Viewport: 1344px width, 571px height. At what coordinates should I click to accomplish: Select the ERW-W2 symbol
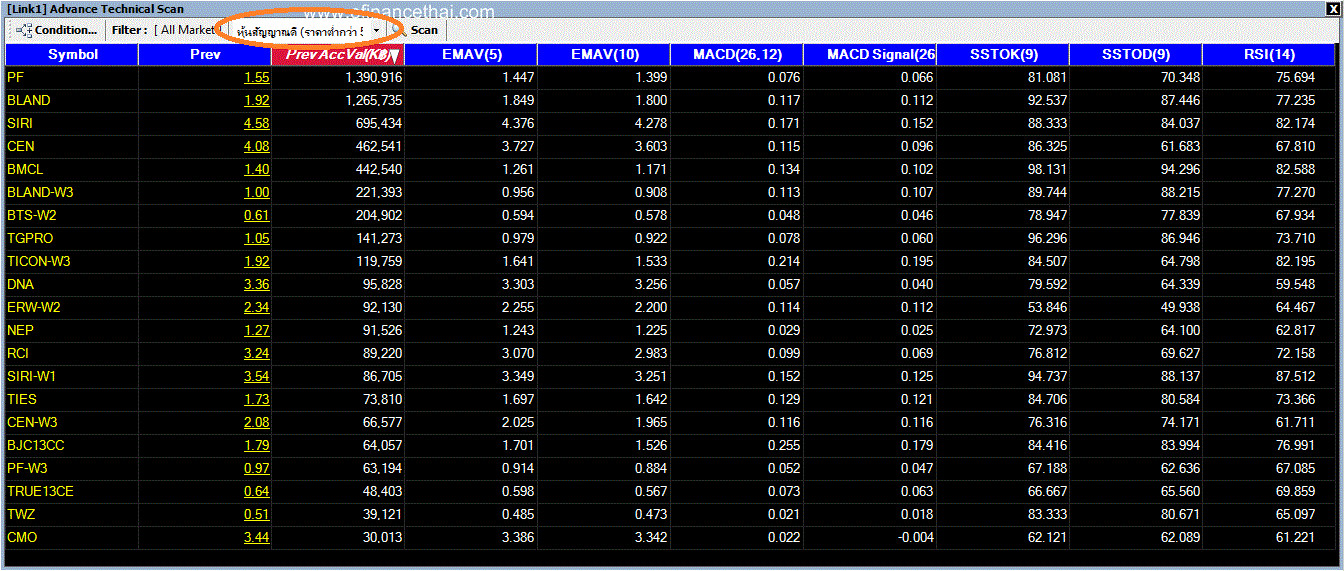tap(34, 307)
